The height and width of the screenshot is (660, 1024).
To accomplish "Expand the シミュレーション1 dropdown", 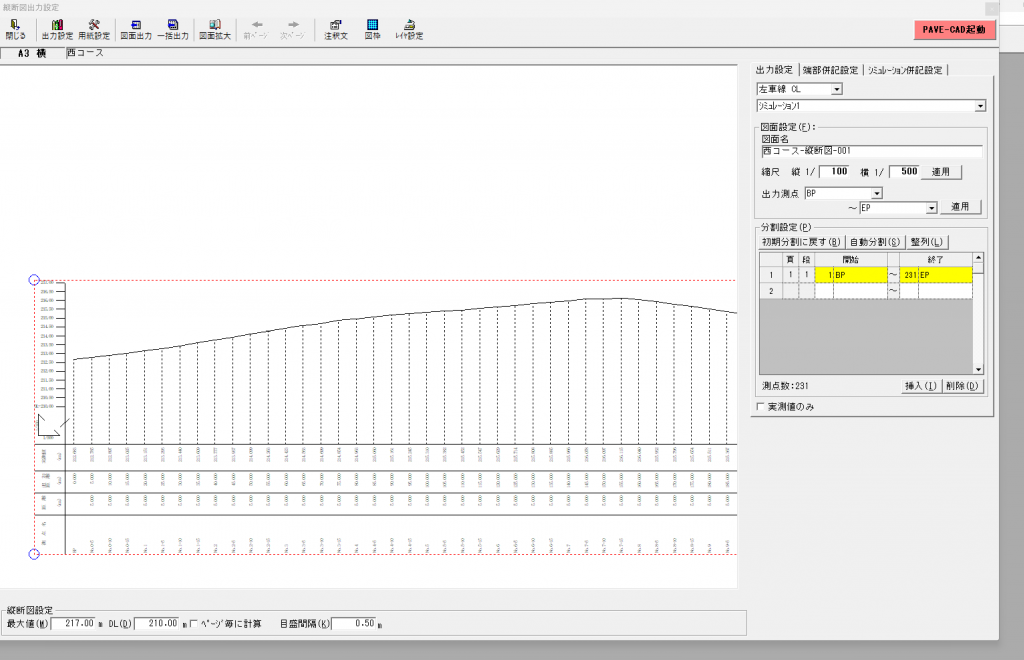I will 980,106.
